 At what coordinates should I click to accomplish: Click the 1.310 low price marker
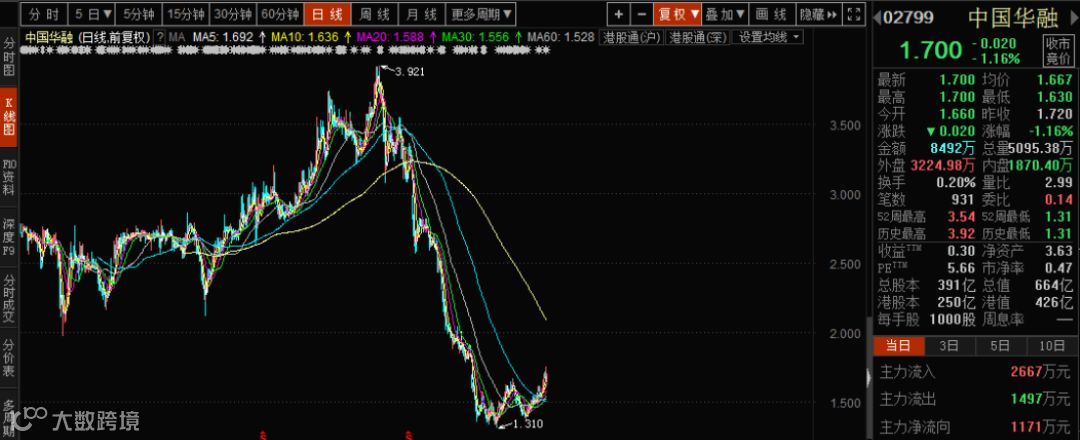pos(527,424)
